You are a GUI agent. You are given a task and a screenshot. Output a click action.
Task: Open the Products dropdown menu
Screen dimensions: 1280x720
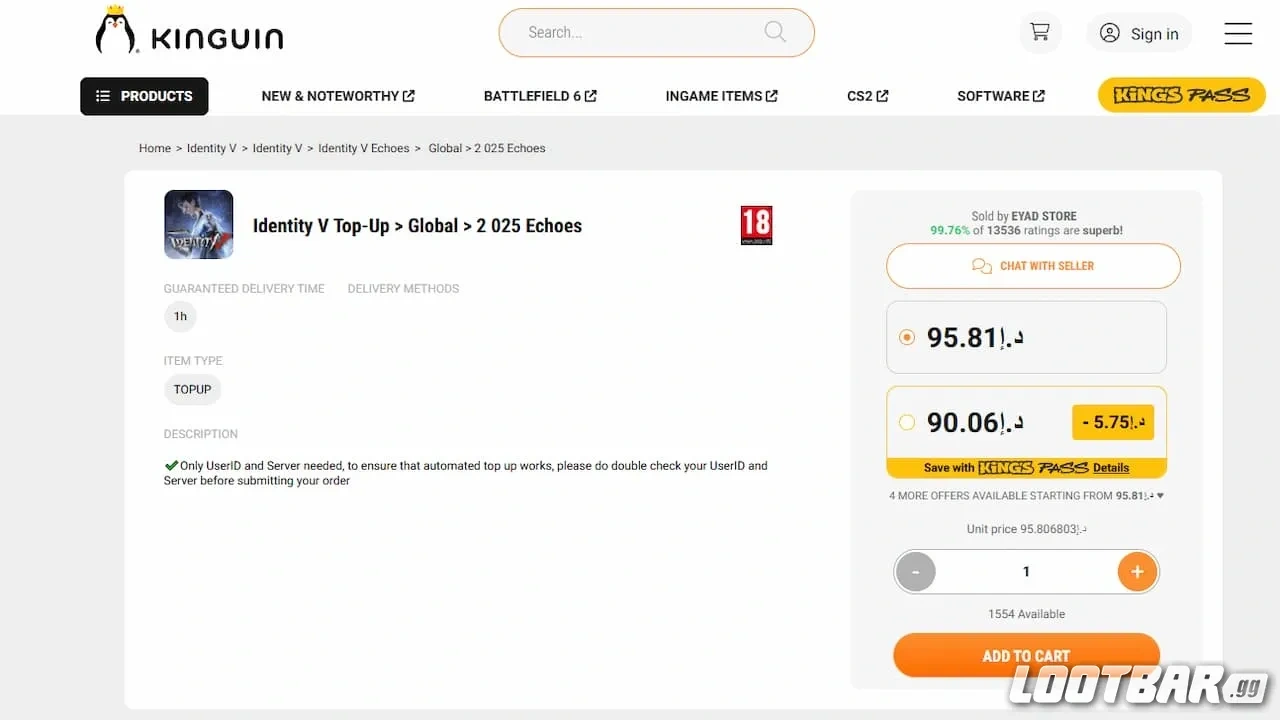144,96
